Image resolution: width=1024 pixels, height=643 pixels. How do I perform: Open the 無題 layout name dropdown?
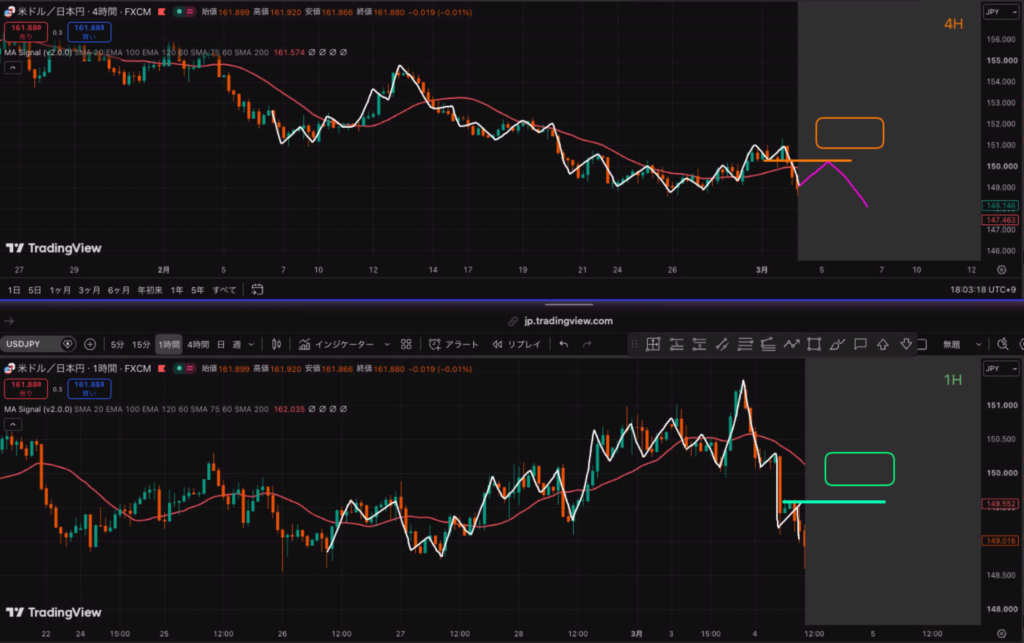click(x=962, y=344)
